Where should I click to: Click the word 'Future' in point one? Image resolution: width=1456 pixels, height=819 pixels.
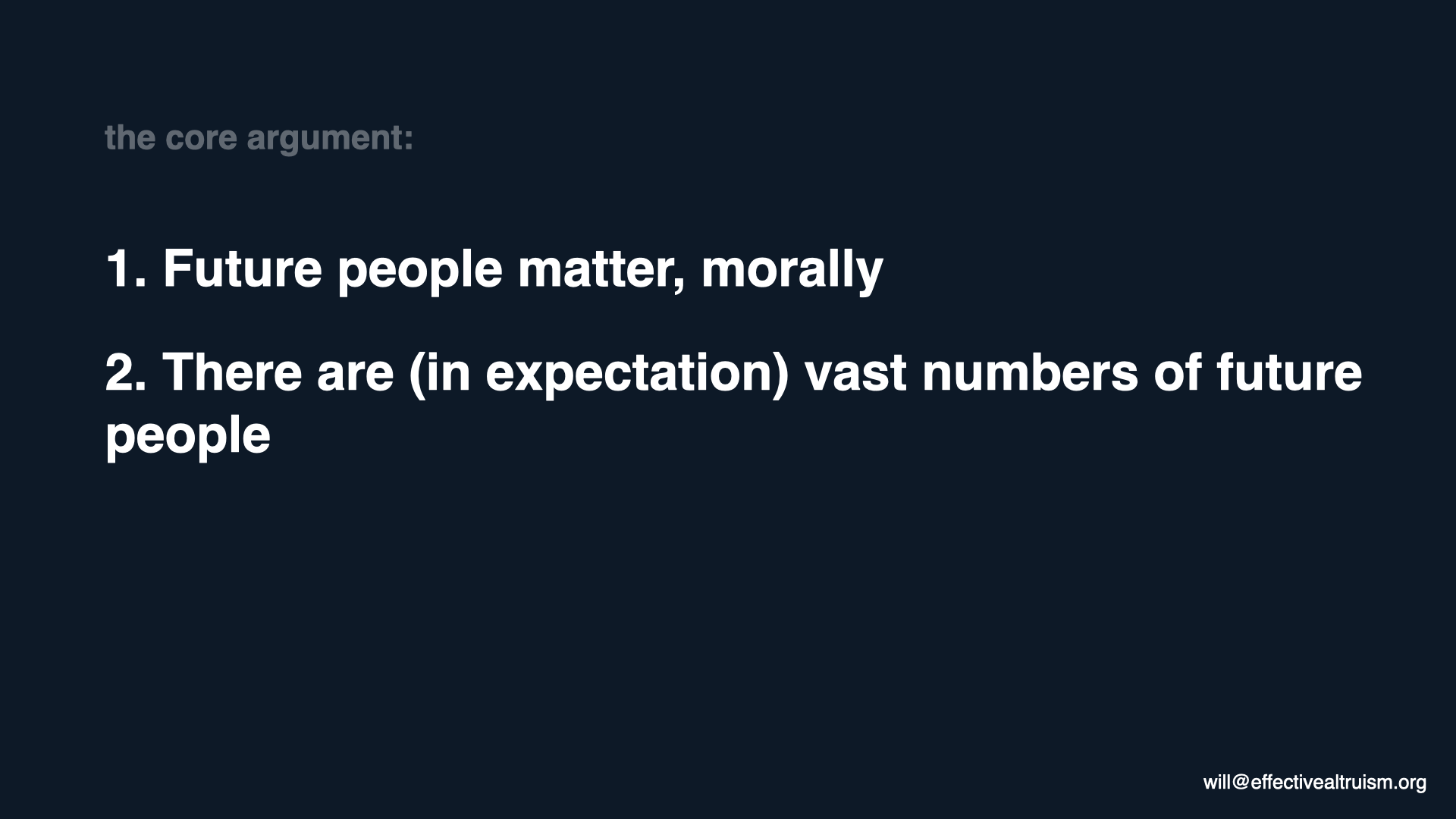(x=243, y=268)
